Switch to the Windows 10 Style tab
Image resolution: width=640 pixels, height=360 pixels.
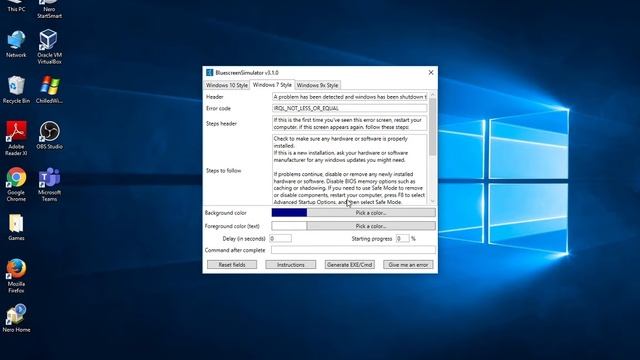227,85
